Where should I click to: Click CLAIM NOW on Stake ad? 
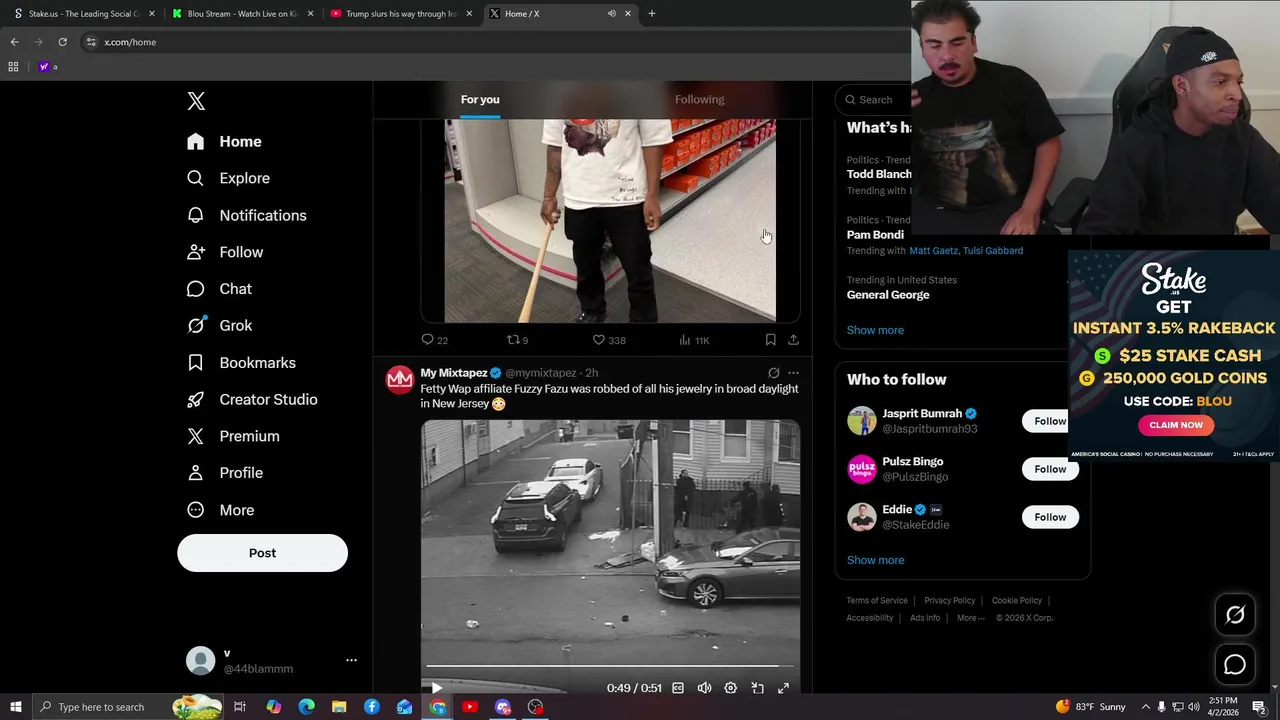tap(1176, 425)
